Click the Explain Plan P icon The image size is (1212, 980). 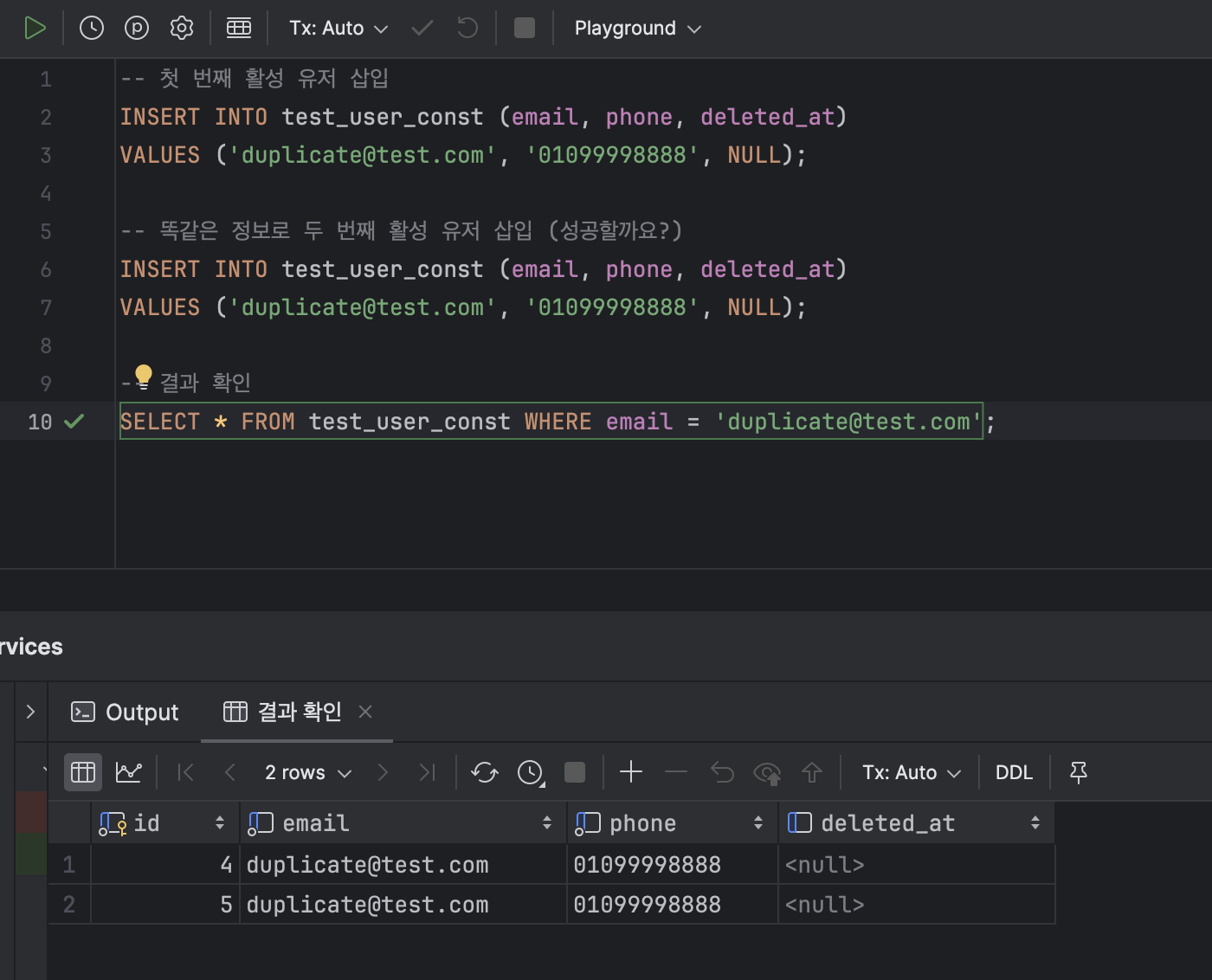point(137,28)
